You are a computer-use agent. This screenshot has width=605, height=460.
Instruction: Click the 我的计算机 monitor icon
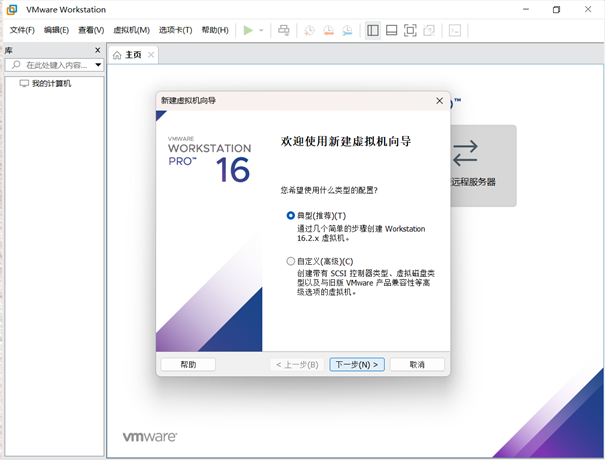tap(24, 83)
